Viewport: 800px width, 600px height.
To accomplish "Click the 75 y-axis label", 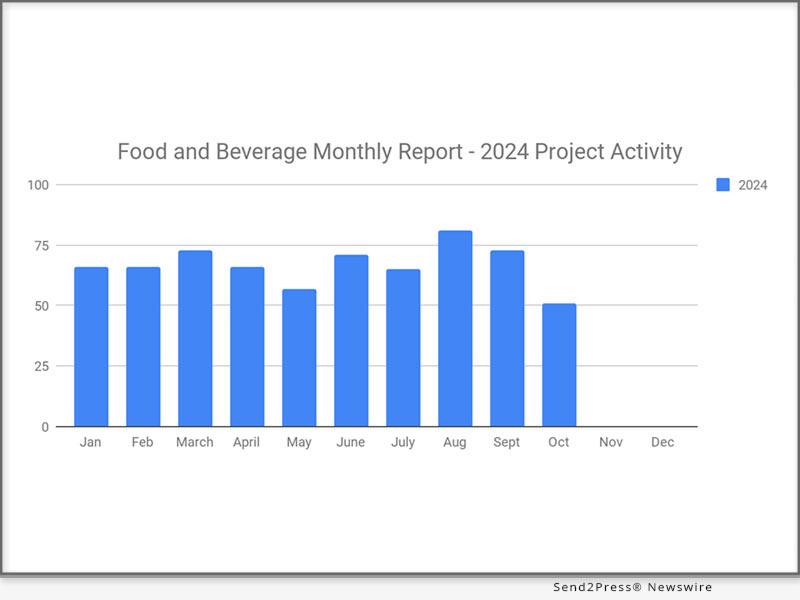I will tap(42, 245).
